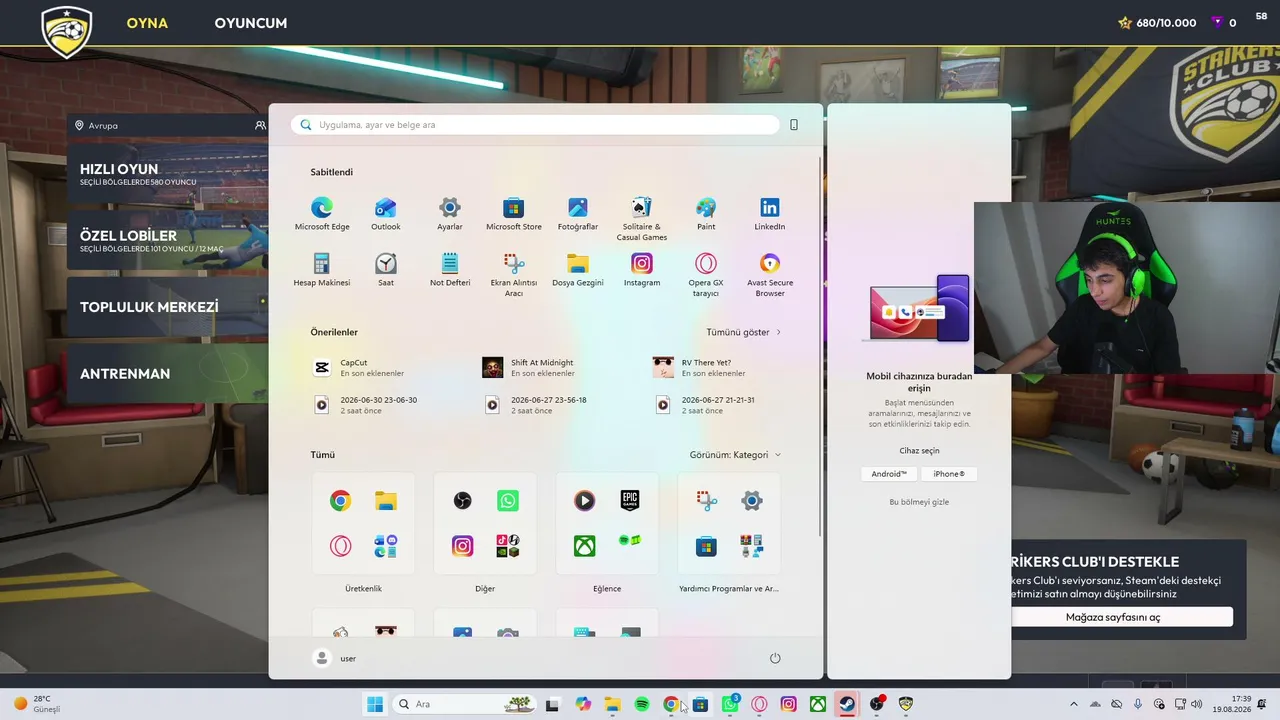Open the Xbox app on the taskbar
The height and width of the screenshot is (720, 1280).
pos(818,704)
